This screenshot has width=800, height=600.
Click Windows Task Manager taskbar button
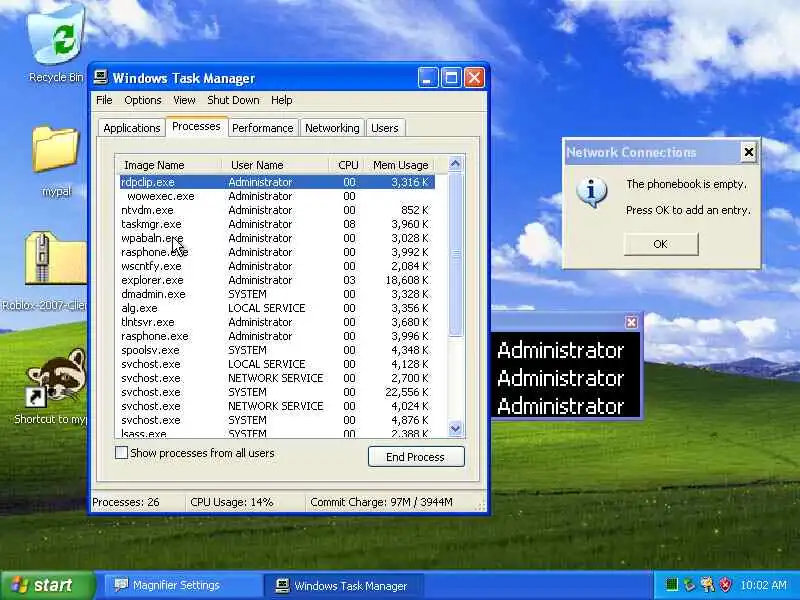(x=343, y=585)
